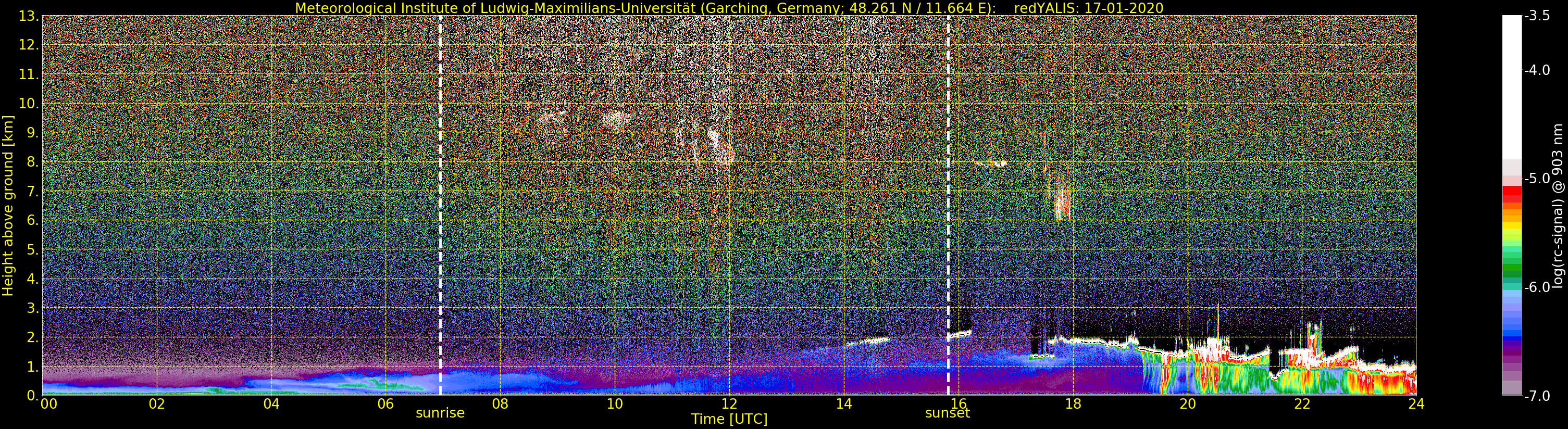Click the red band of the colorbar

click(1511, 192)
